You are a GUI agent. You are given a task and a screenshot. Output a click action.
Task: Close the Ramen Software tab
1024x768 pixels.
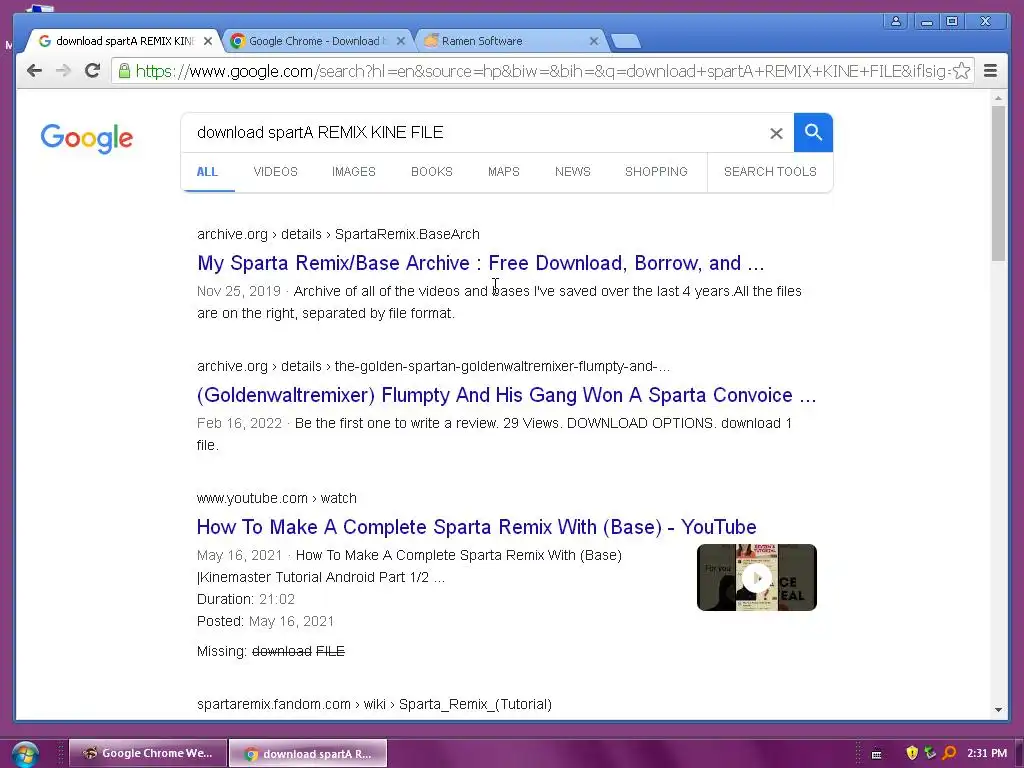(x=594, y=41)
